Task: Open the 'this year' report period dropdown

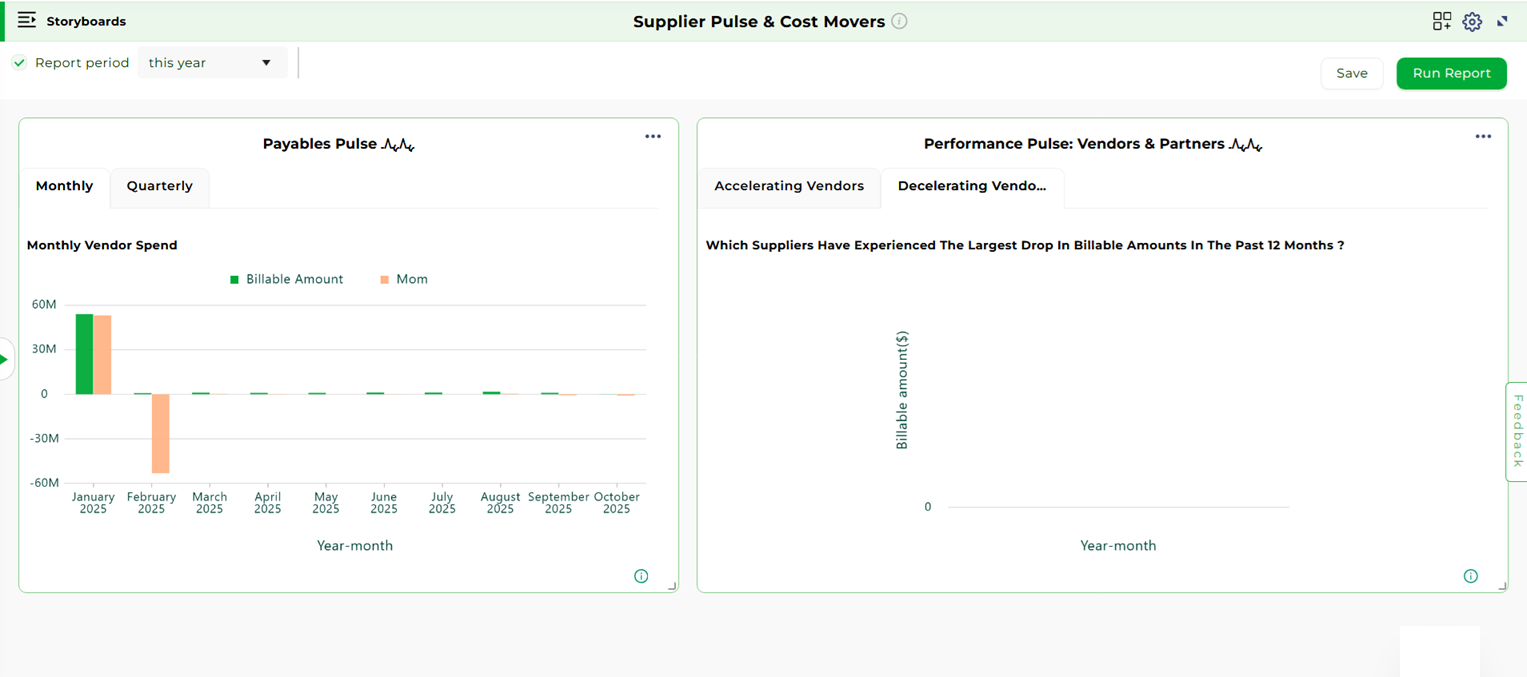Action: pyautogui.click(x=211, y=63)
